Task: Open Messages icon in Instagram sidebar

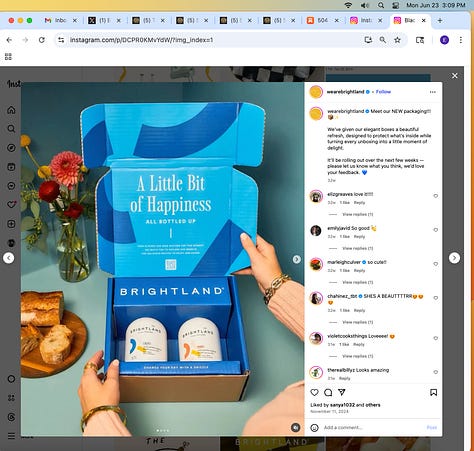Action: [11, 186]
